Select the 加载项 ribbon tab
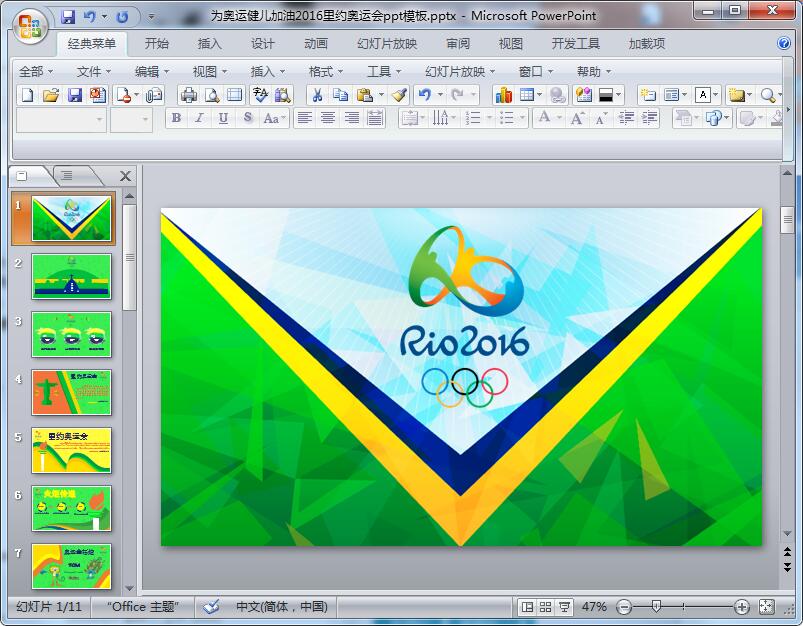The height and width of the screenshot is (626, 803). point(647,44)
